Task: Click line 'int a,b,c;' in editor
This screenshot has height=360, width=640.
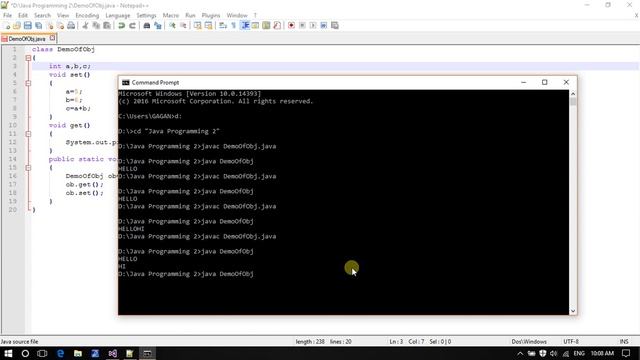Action: [70, 66]
